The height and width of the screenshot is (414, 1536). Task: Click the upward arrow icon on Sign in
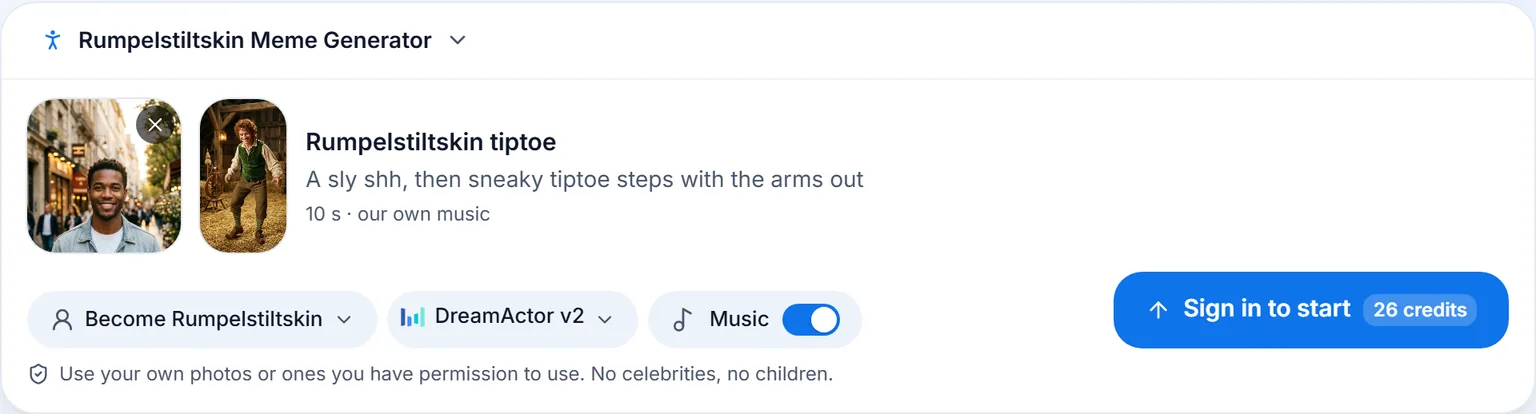click(1158, 310)
